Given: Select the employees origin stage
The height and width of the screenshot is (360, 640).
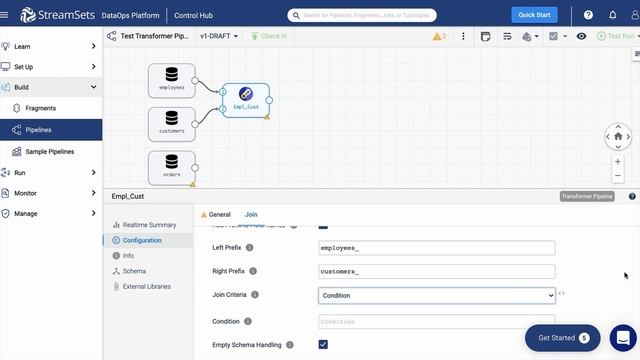Looking at the screenshot, I should pyautogui.click(x=171, y=80).
